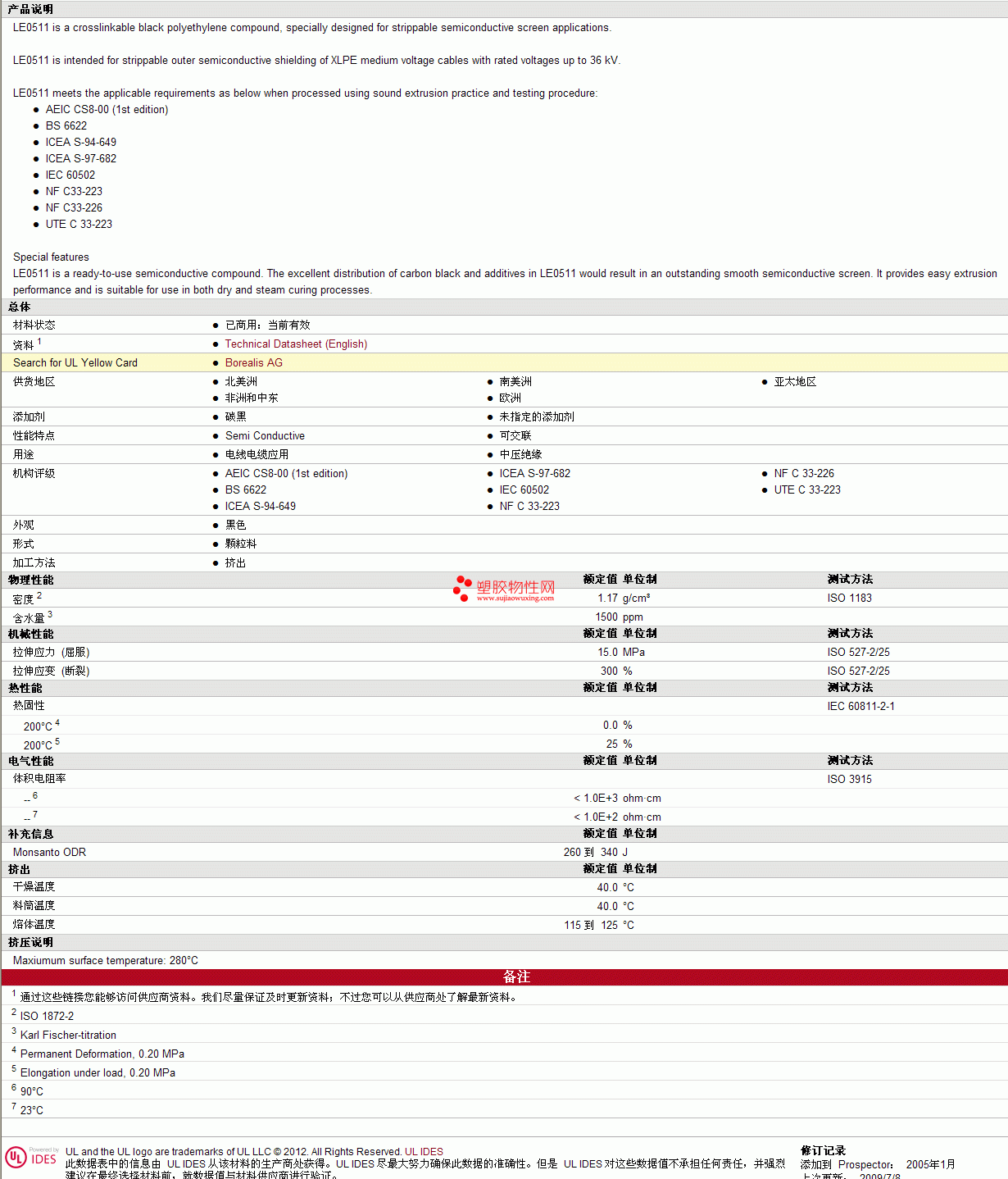Select the form value 颗粒料
Image resolution: width=1008 pixels, height=1179 pixels.
tap(241, 544)
